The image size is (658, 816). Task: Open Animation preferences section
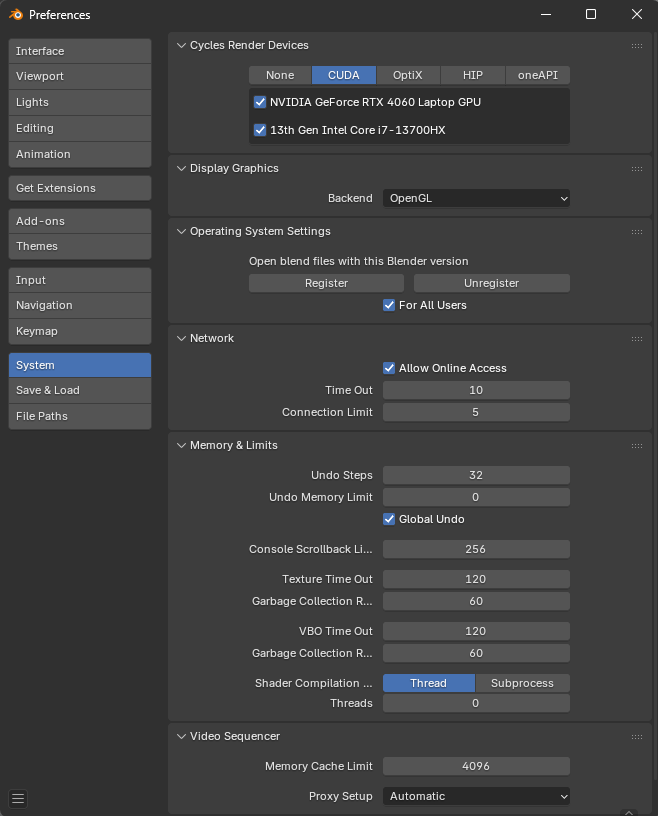pyautogui.click(x=80, y=155)
